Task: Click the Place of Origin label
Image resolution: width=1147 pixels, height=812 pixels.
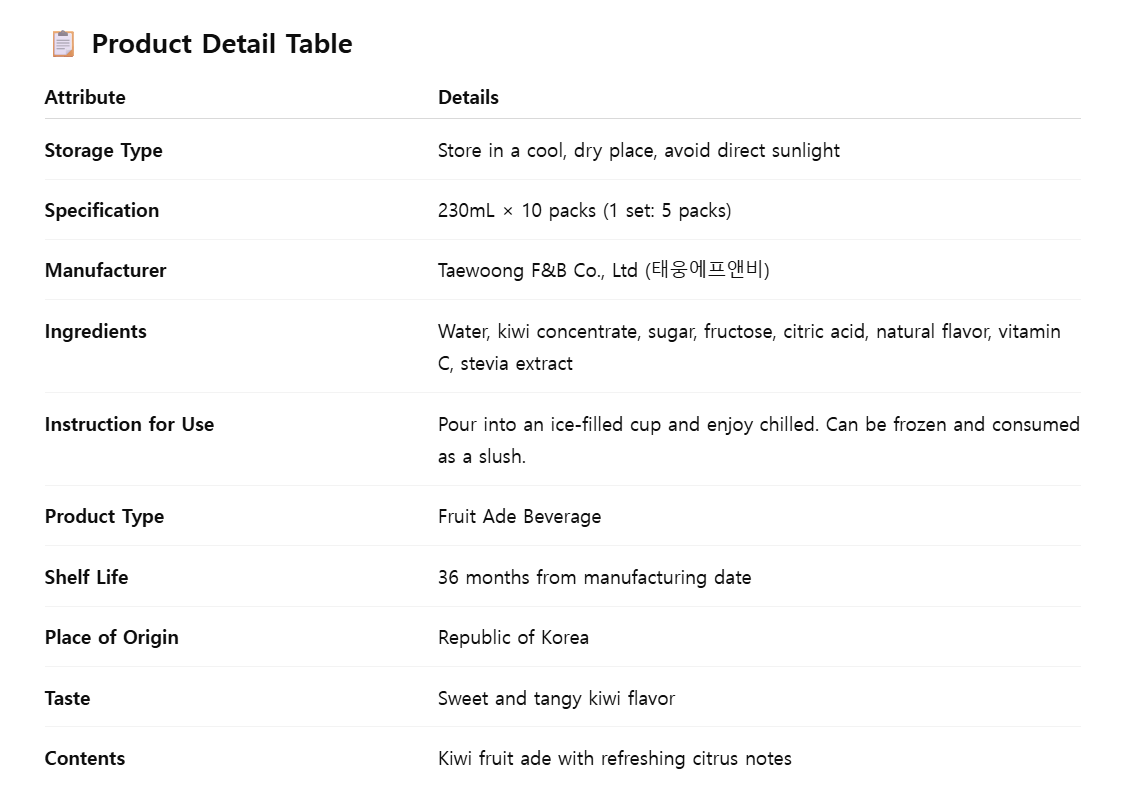Action: (x=111, y=637)
